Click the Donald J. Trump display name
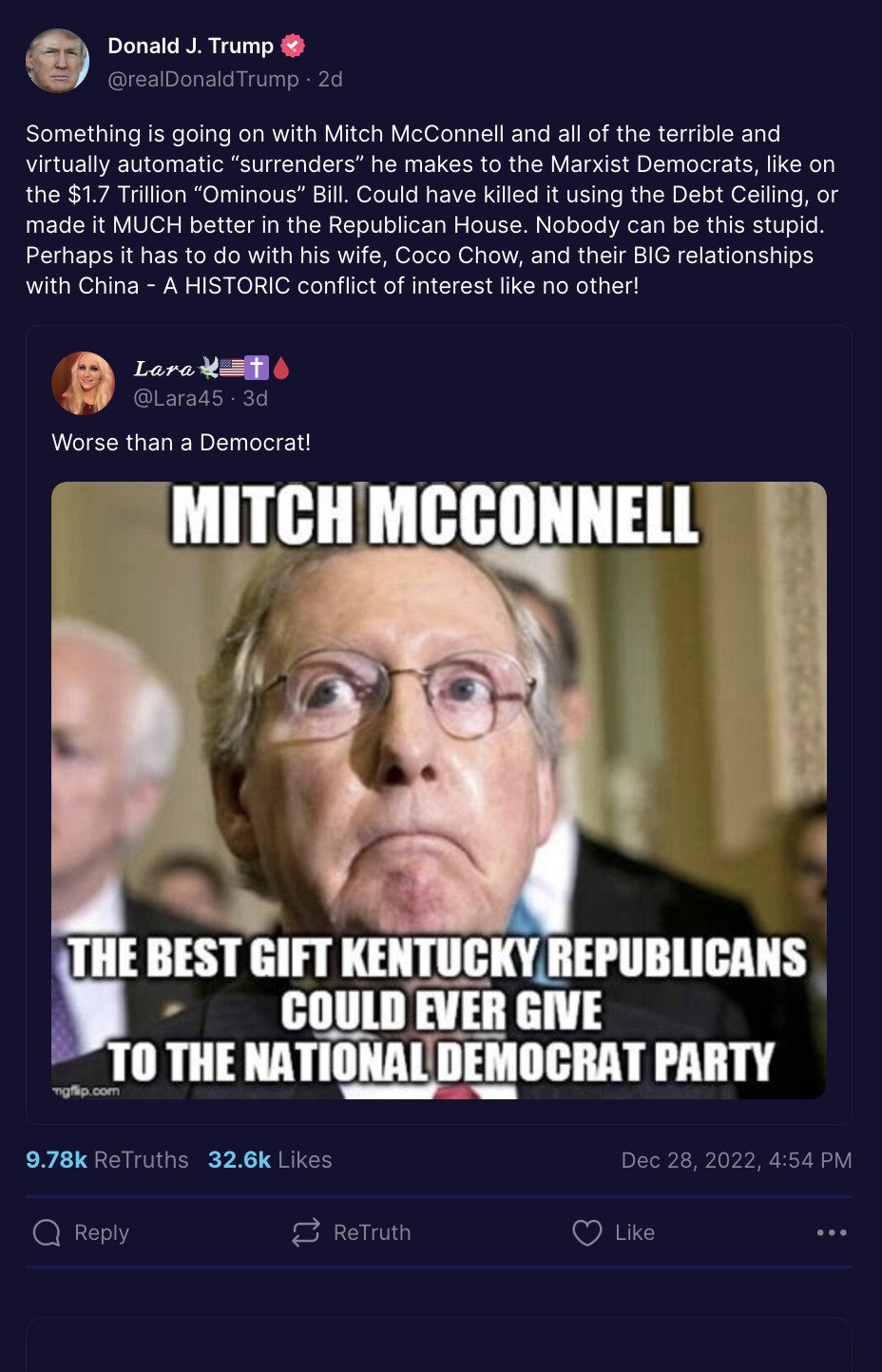This screenshot has width=882, height=1372. tap(190, 46)
